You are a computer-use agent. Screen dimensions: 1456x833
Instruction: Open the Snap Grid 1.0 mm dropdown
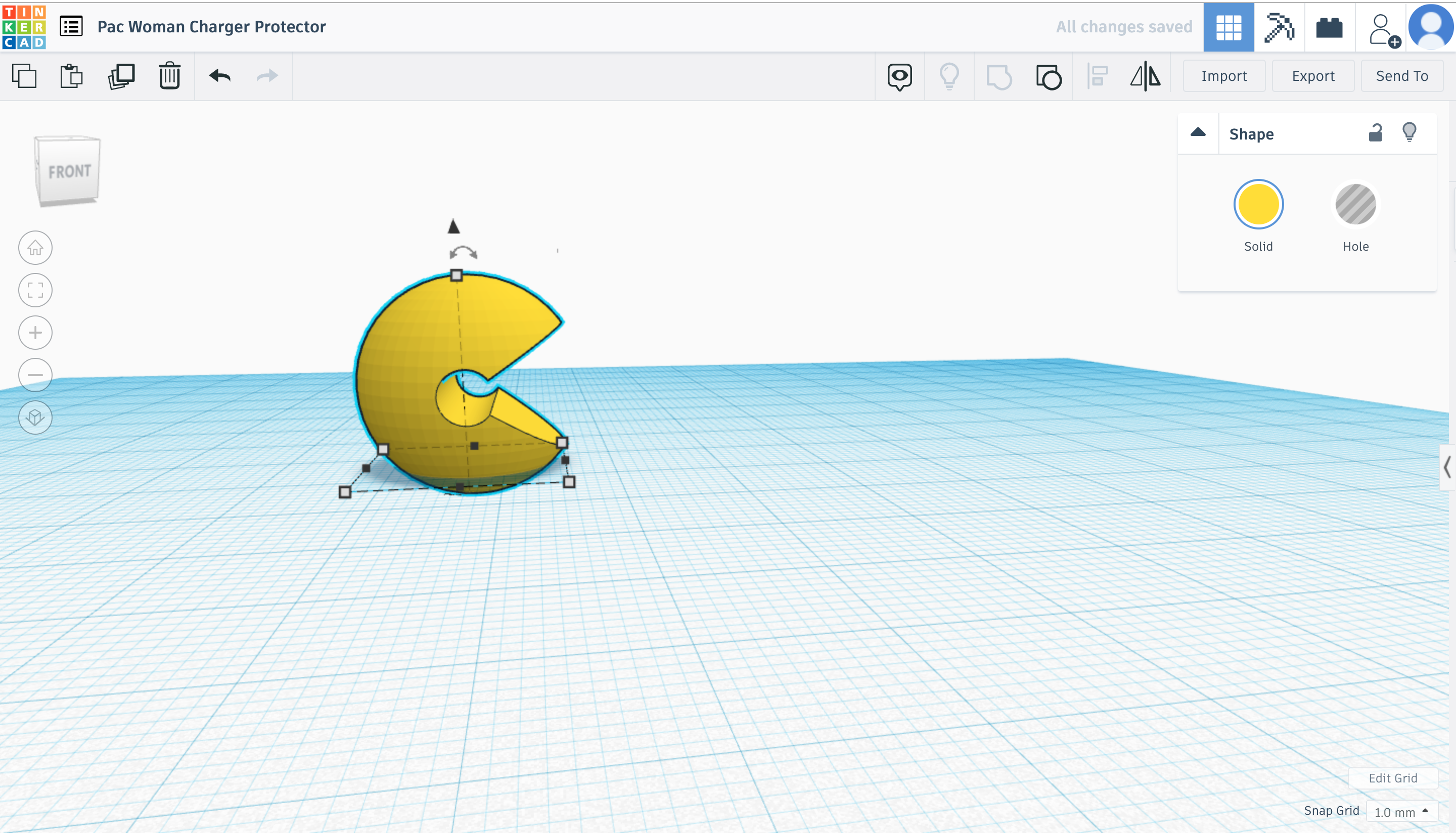click(x=1401, y=812)
